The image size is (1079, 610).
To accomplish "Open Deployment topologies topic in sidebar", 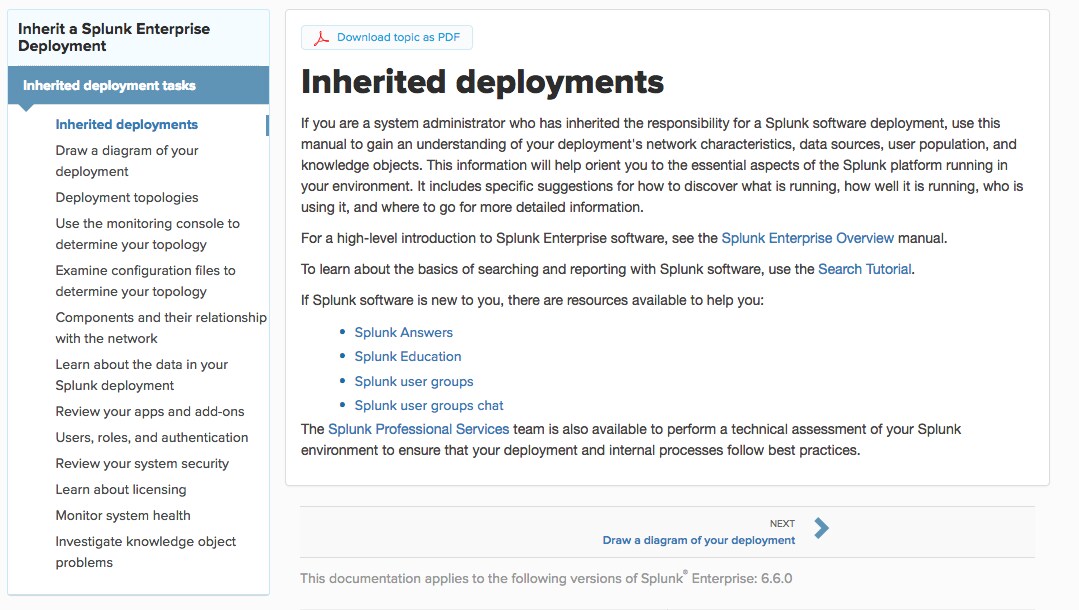I will pos(127,198).
